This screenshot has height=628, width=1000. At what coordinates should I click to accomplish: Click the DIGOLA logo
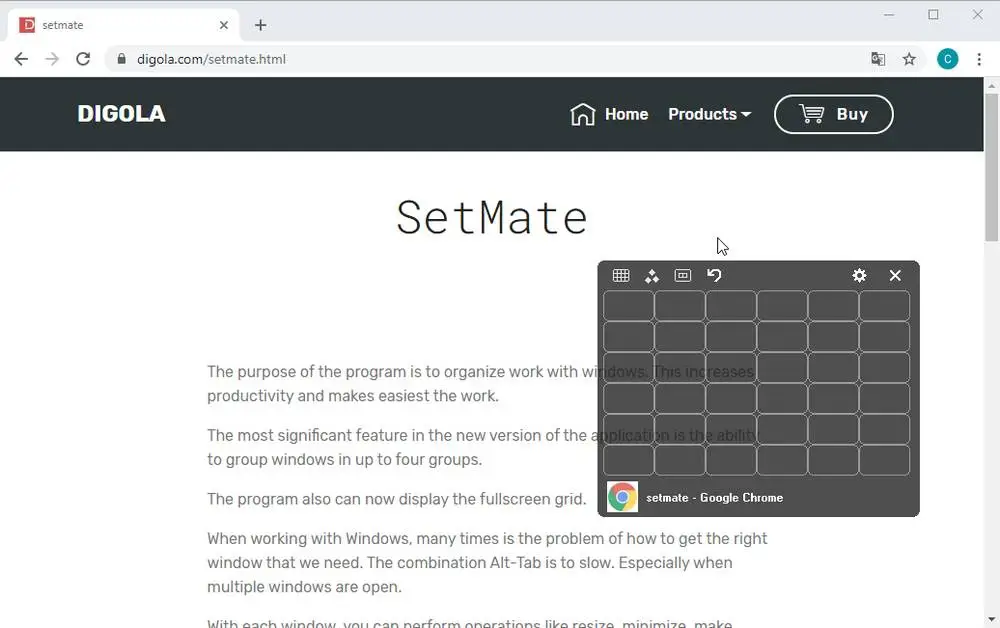click(x=121, y=114)
